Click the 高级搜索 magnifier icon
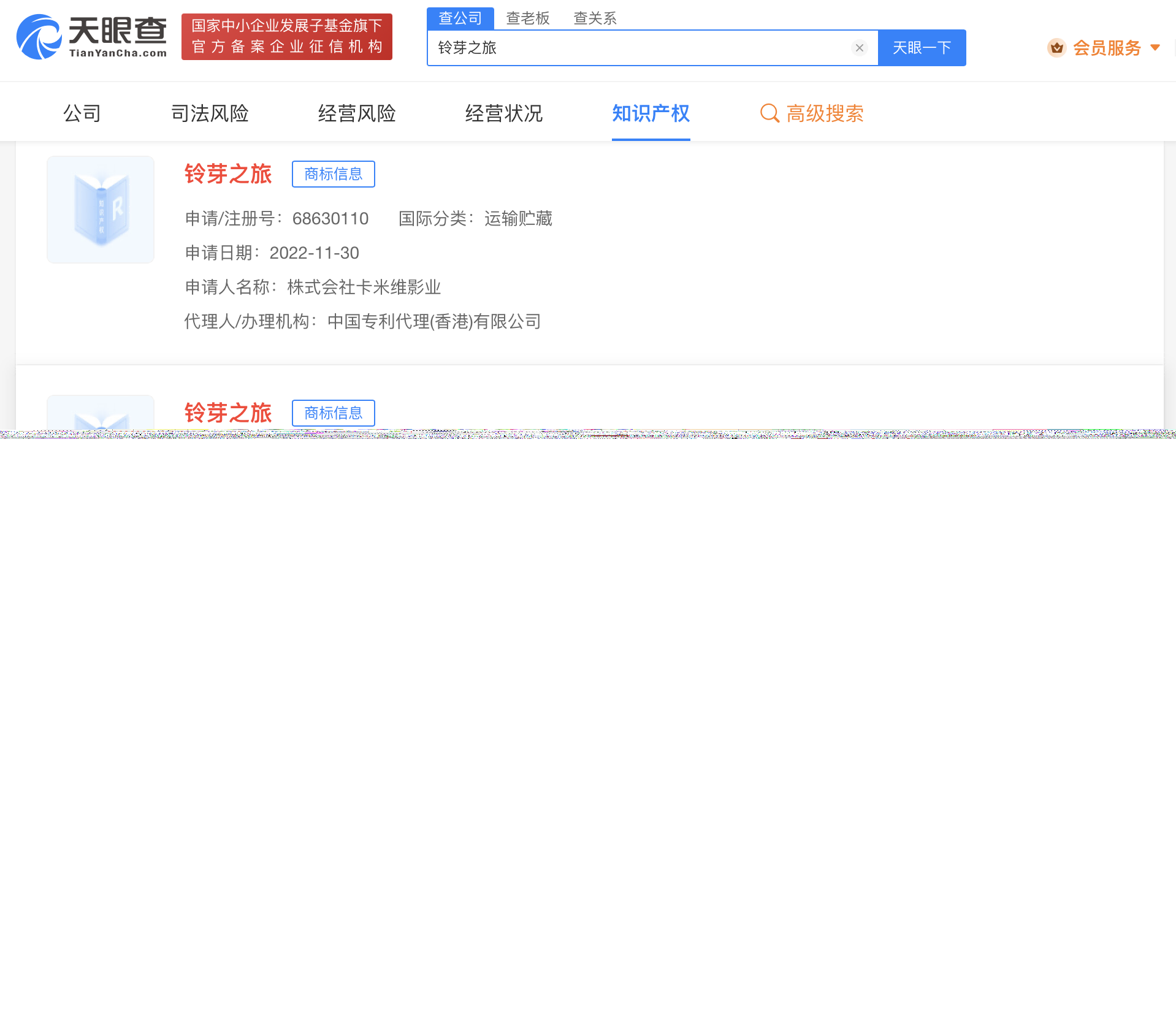1176x1020 pixels. pyautogui.click(x=769, y=113)
